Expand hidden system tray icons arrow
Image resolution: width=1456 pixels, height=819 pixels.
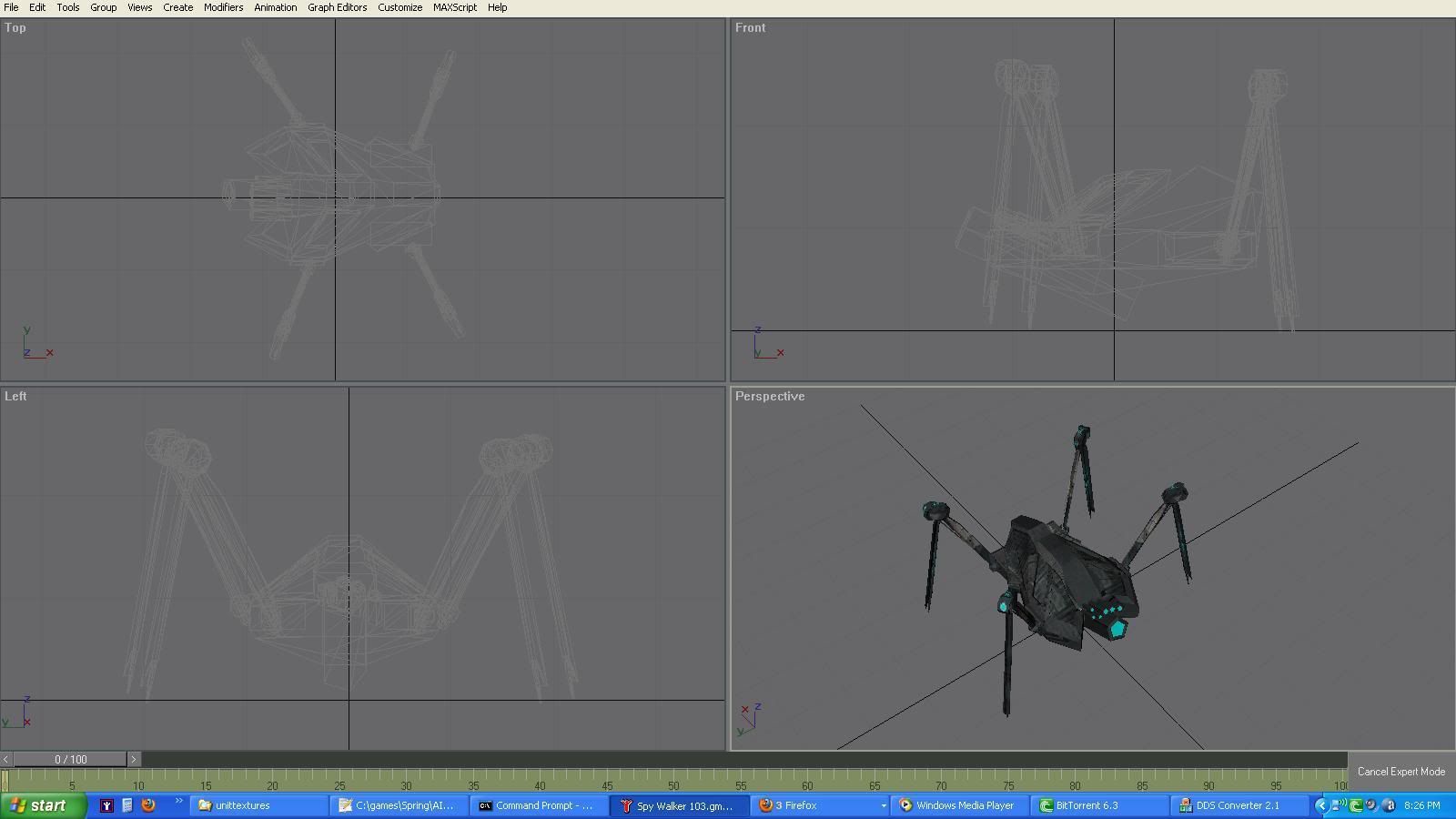pyautogui.click(x=1322, y=805)
